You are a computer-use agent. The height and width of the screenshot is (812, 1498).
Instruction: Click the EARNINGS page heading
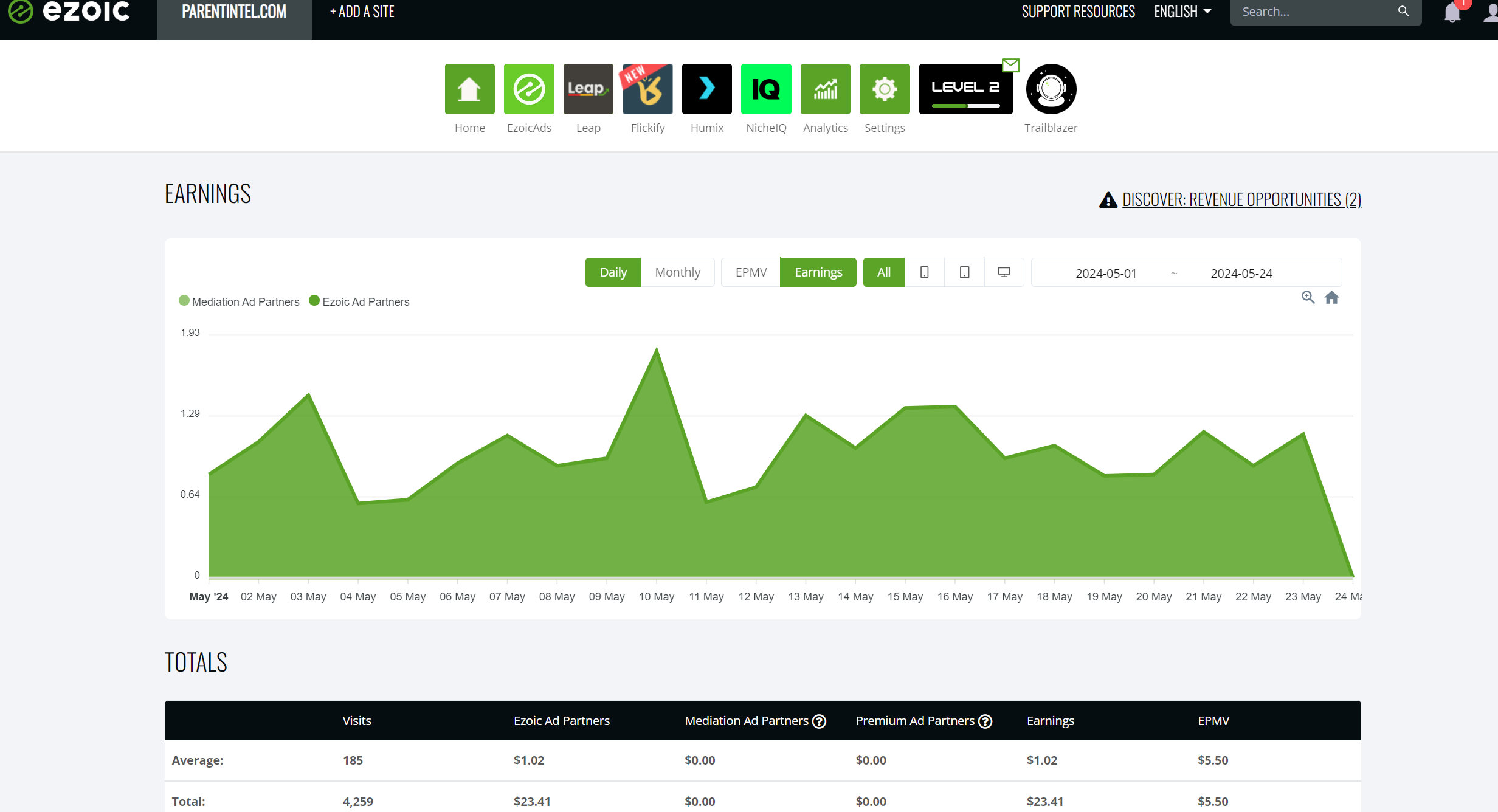pos(208,194)
